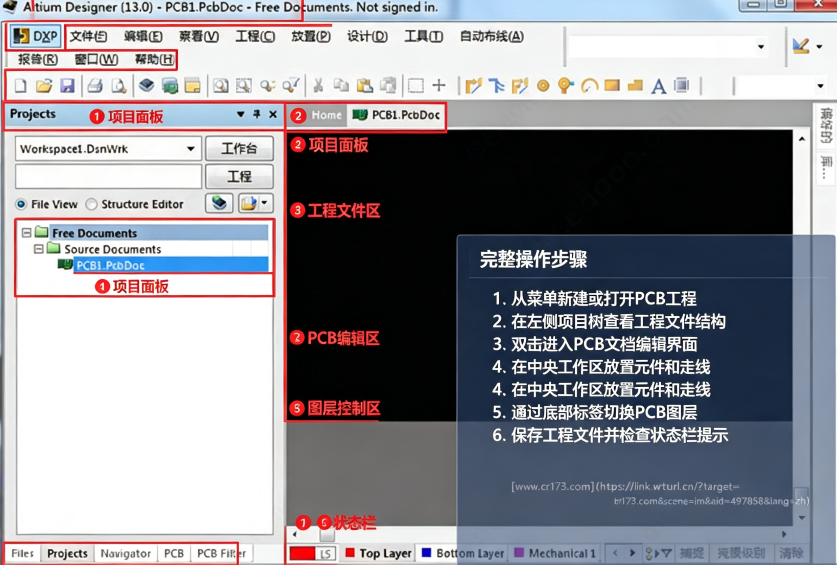
Task: Open the toolbar far-right dropdown arrow
Action: point(820,86)
